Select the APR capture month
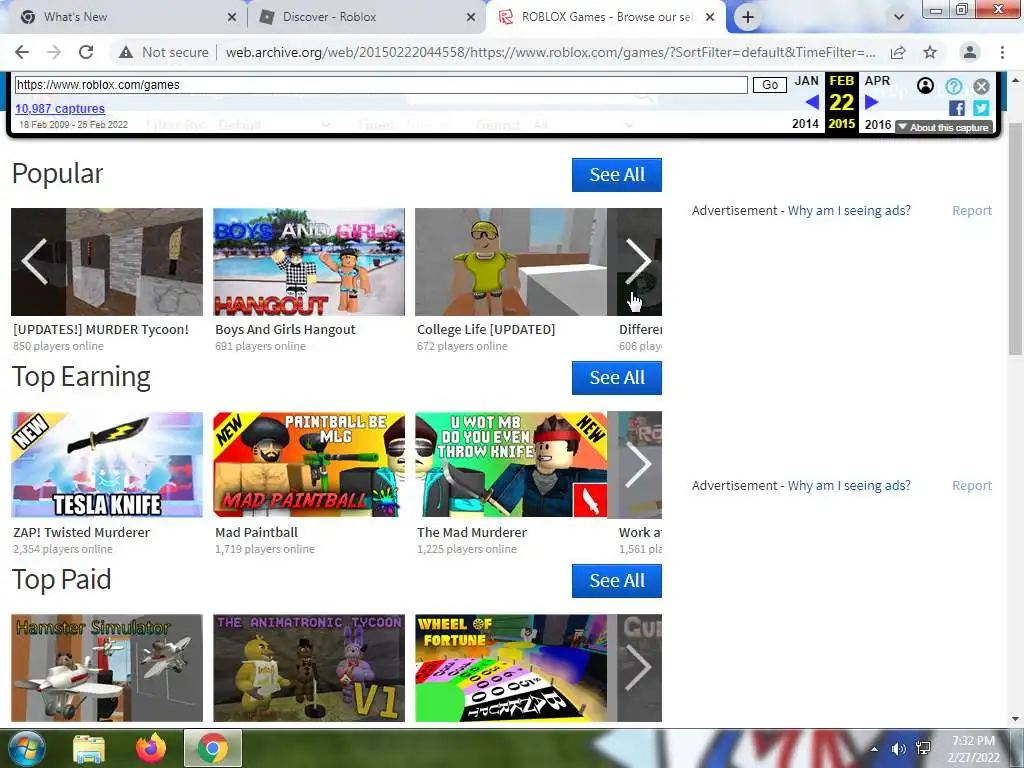 (x=877, y=80)
